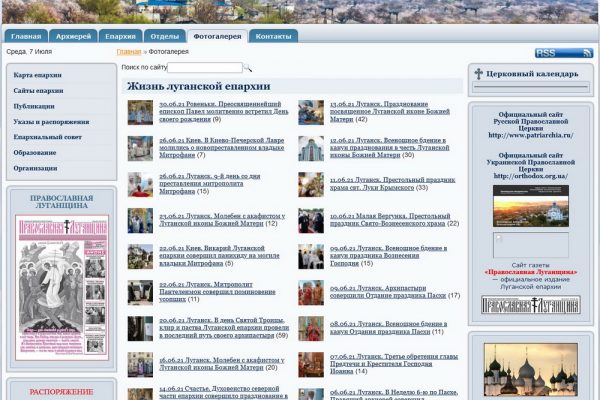This screenshot has width=600, height=400.
Task: Click the RSS feed icon
Action: click(563, 53)
